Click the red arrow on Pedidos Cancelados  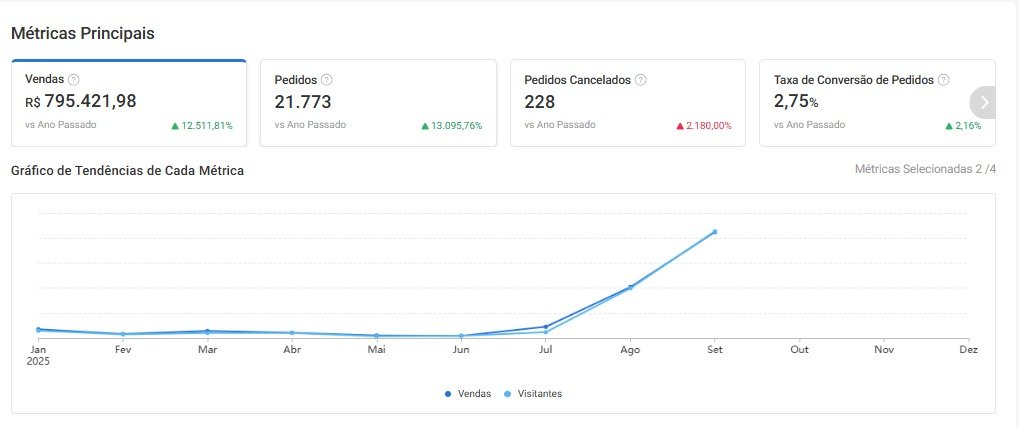(x=680, y=126)
